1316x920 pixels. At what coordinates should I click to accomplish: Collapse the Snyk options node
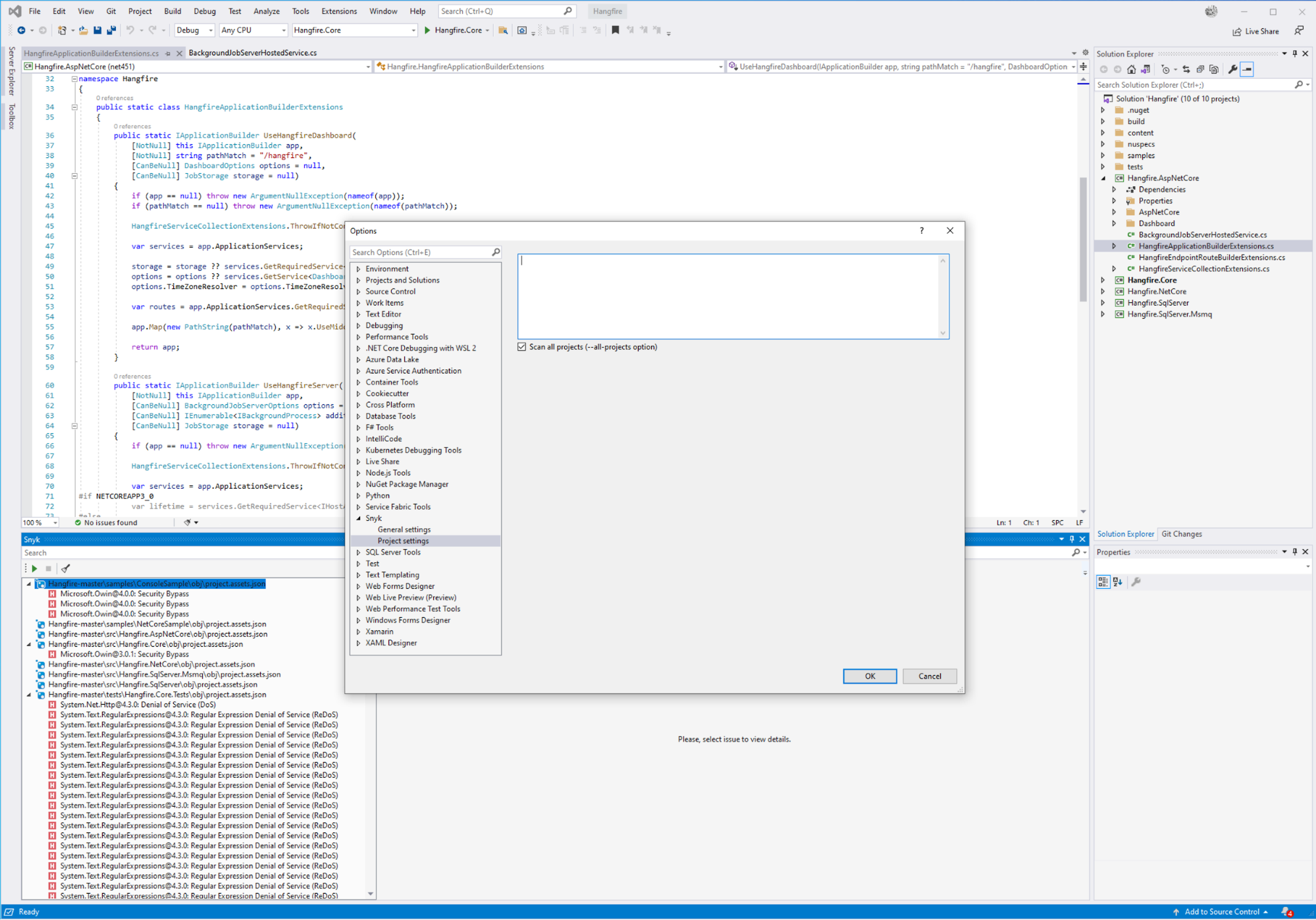[359, 518]
